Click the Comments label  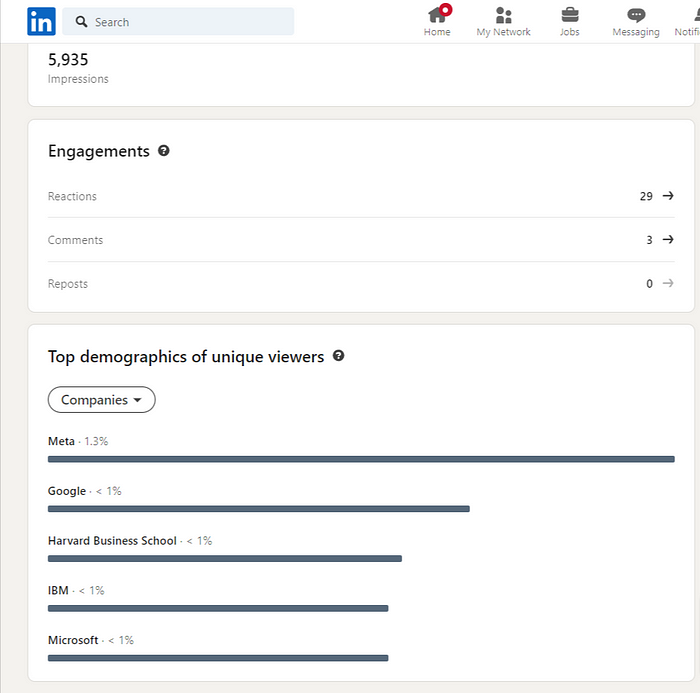75,240
